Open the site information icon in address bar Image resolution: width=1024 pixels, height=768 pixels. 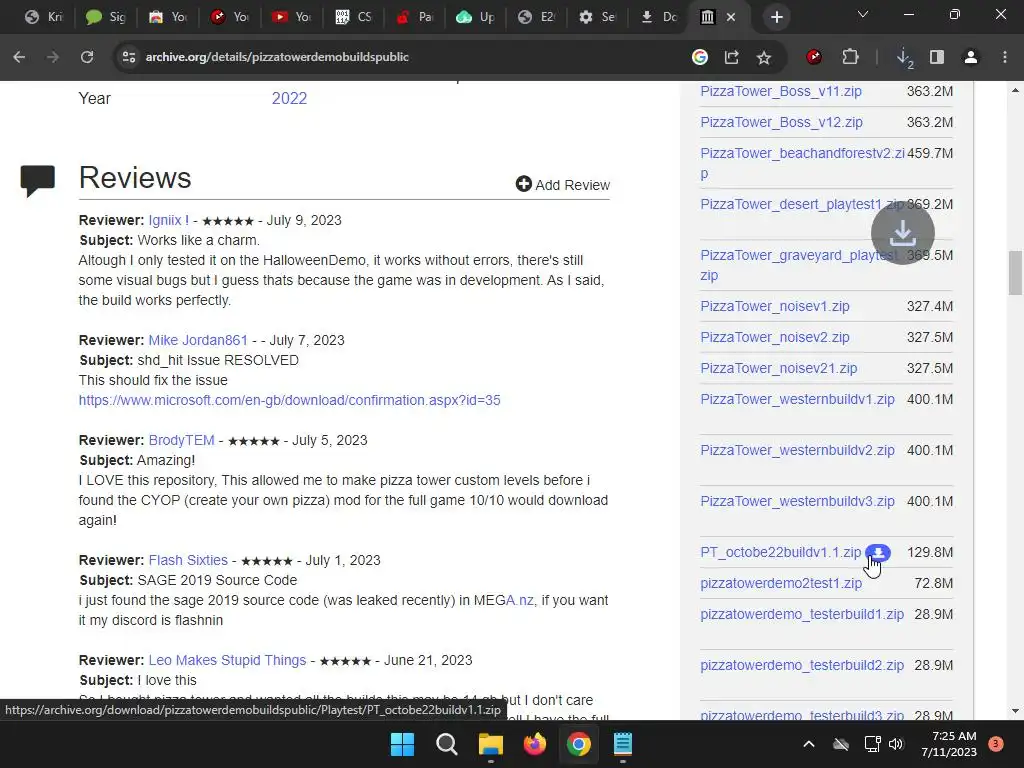(129, 57)
